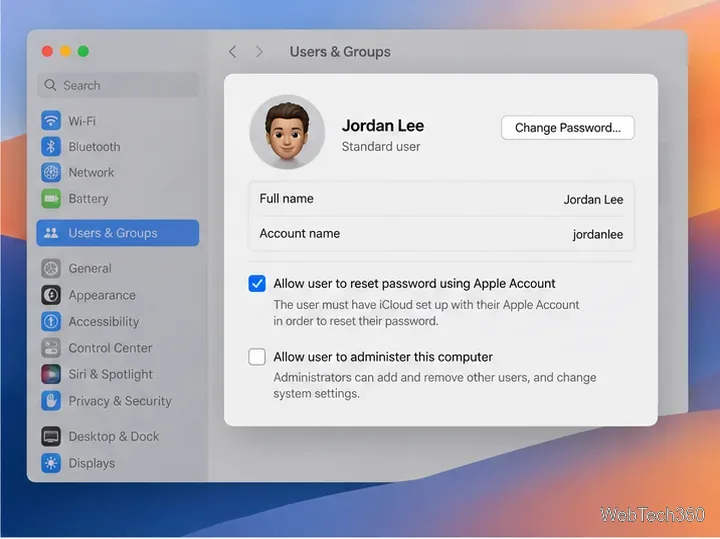The width and height of the screenshot is (720, 539).
Task: Open Wi-Fi settings pane
Action: pyautogui.click(x=118, y=121)
